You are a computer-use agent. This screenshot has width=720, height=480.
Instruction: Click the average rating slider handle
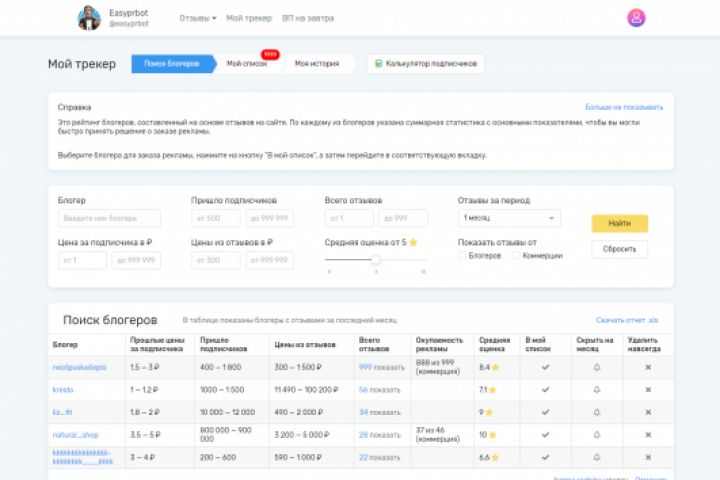point(376,260)
